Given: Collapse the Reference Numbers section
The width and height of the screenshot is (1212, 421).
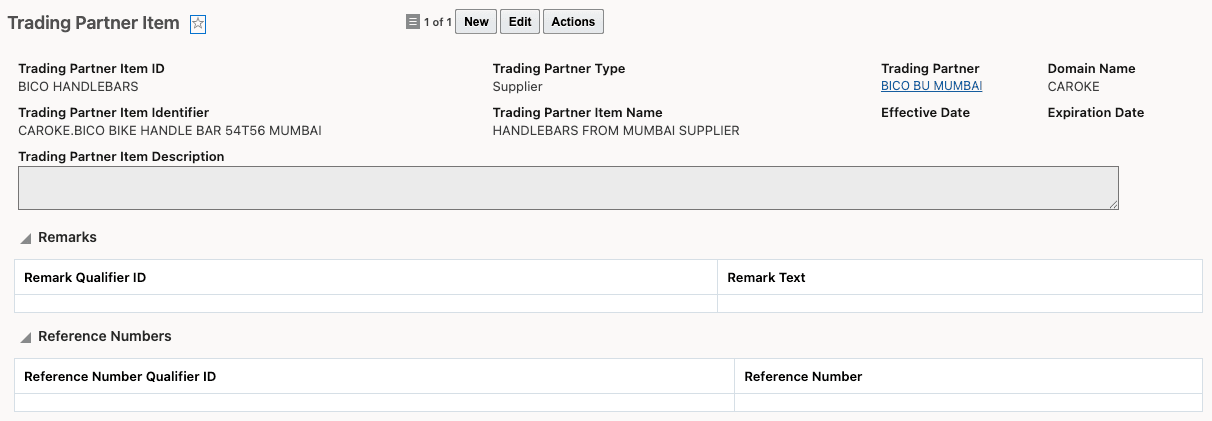Looking at the screenshot, I should click(x=26, y=337).
